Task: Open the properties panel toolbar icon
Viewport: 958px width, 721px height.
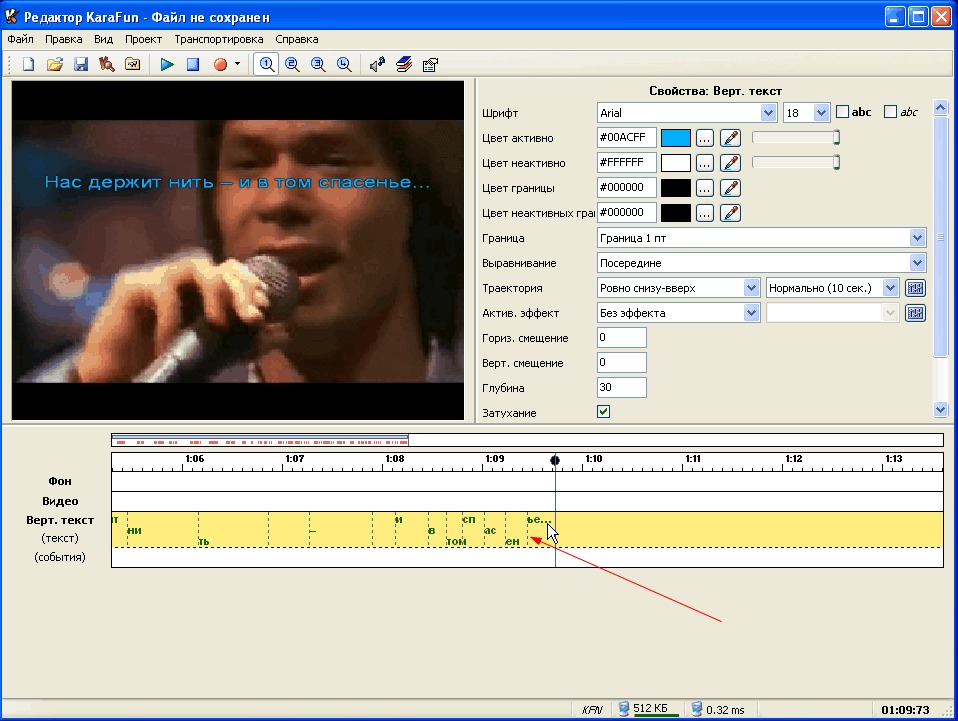Action: (x=430, y=64)
